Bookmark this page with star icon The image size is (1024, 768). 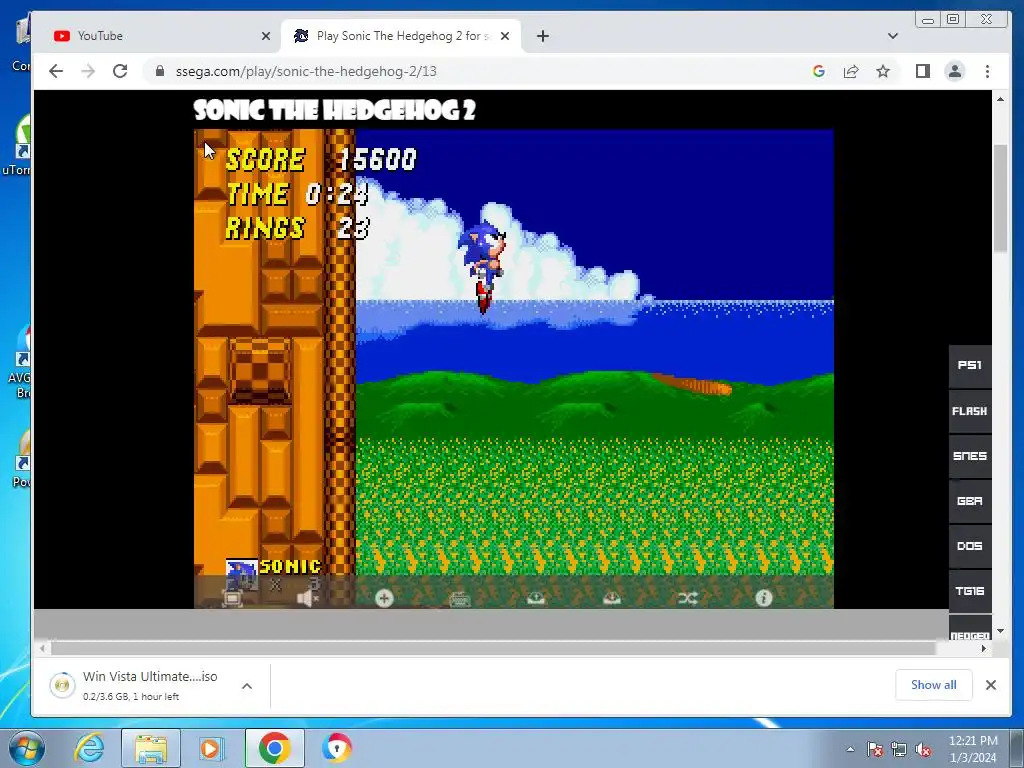883,71
